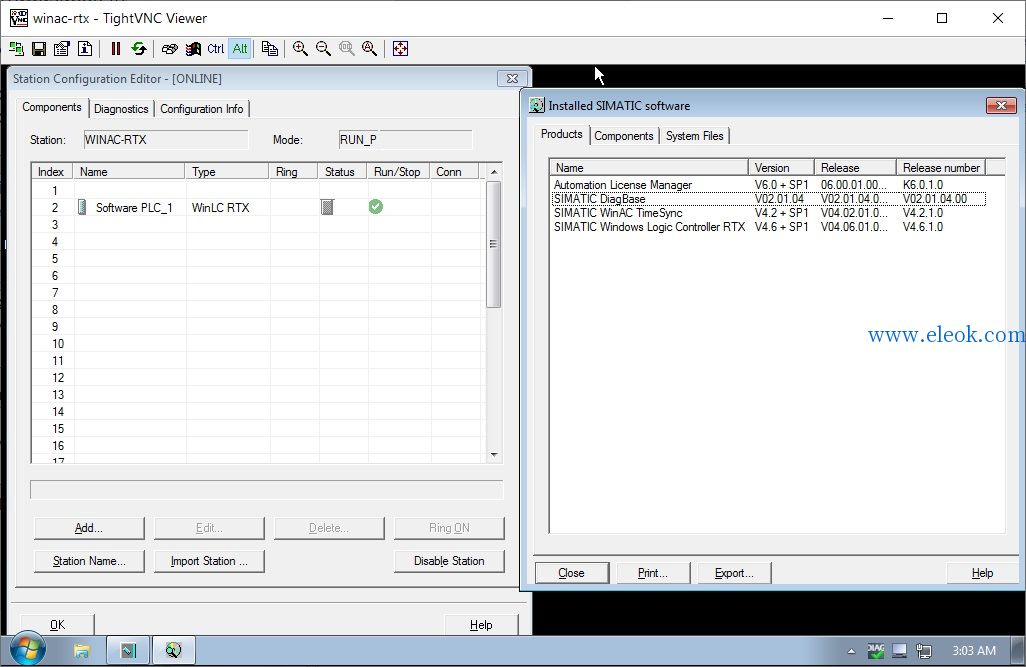This screenshot has height=667, width=1026.
Task: Open the Connection options icon
Action: 62,48
